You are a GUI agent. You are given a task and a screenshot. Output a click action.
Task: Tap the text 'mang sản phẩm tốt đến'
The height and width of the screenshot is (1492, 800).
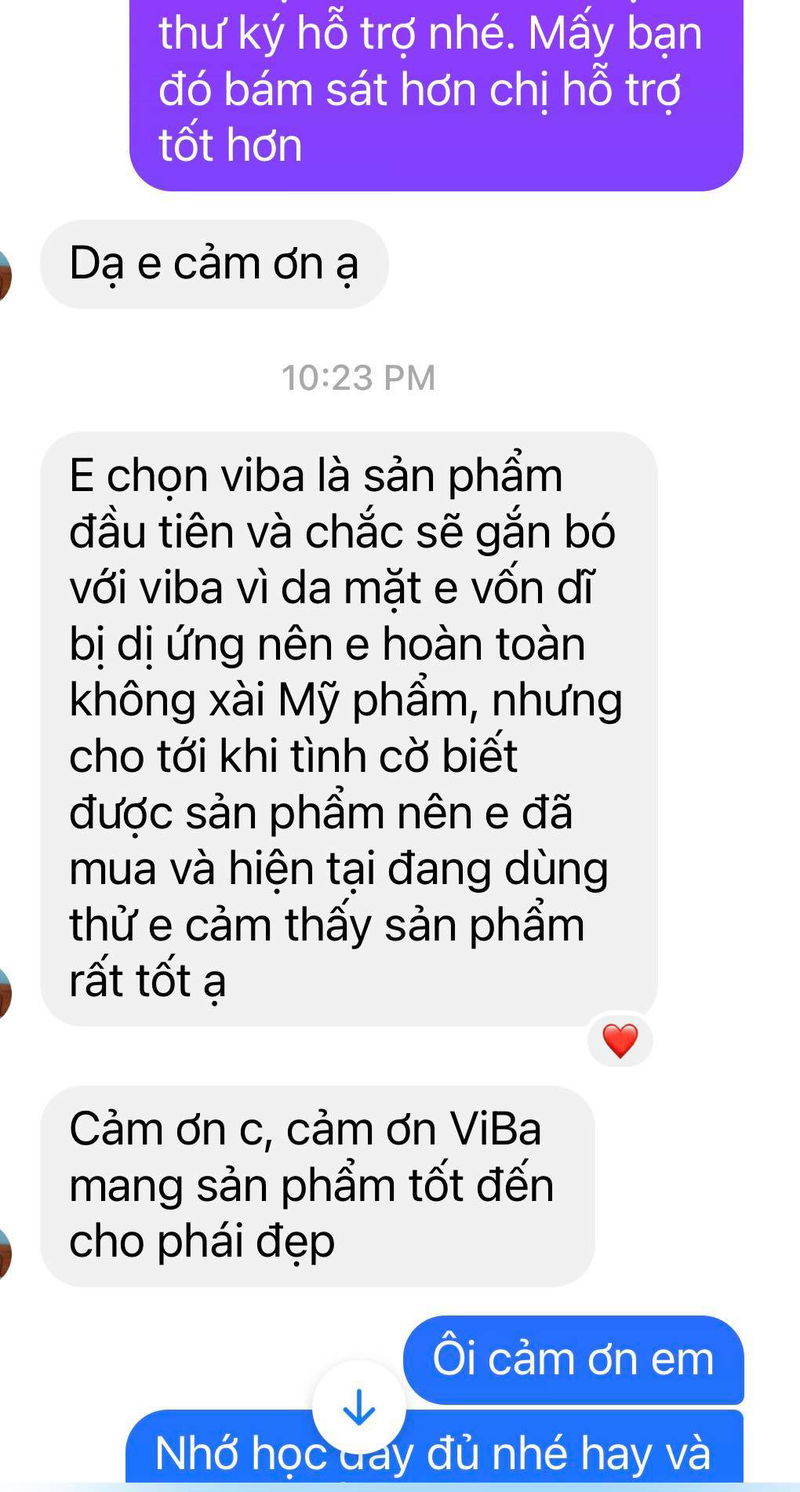pos(311,1186)
